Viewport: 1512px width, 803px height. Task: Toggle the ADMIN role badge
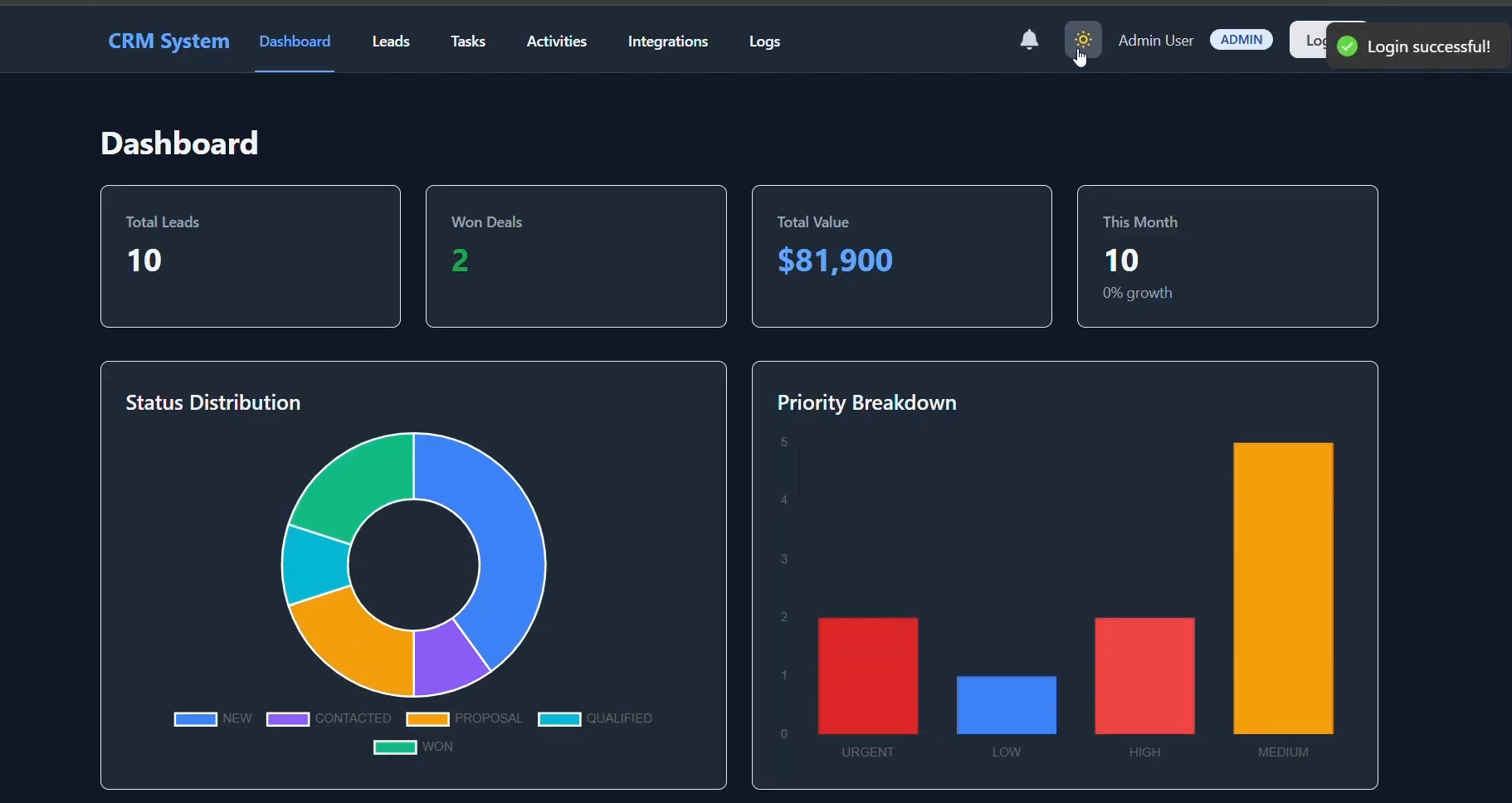[1240, 39]
